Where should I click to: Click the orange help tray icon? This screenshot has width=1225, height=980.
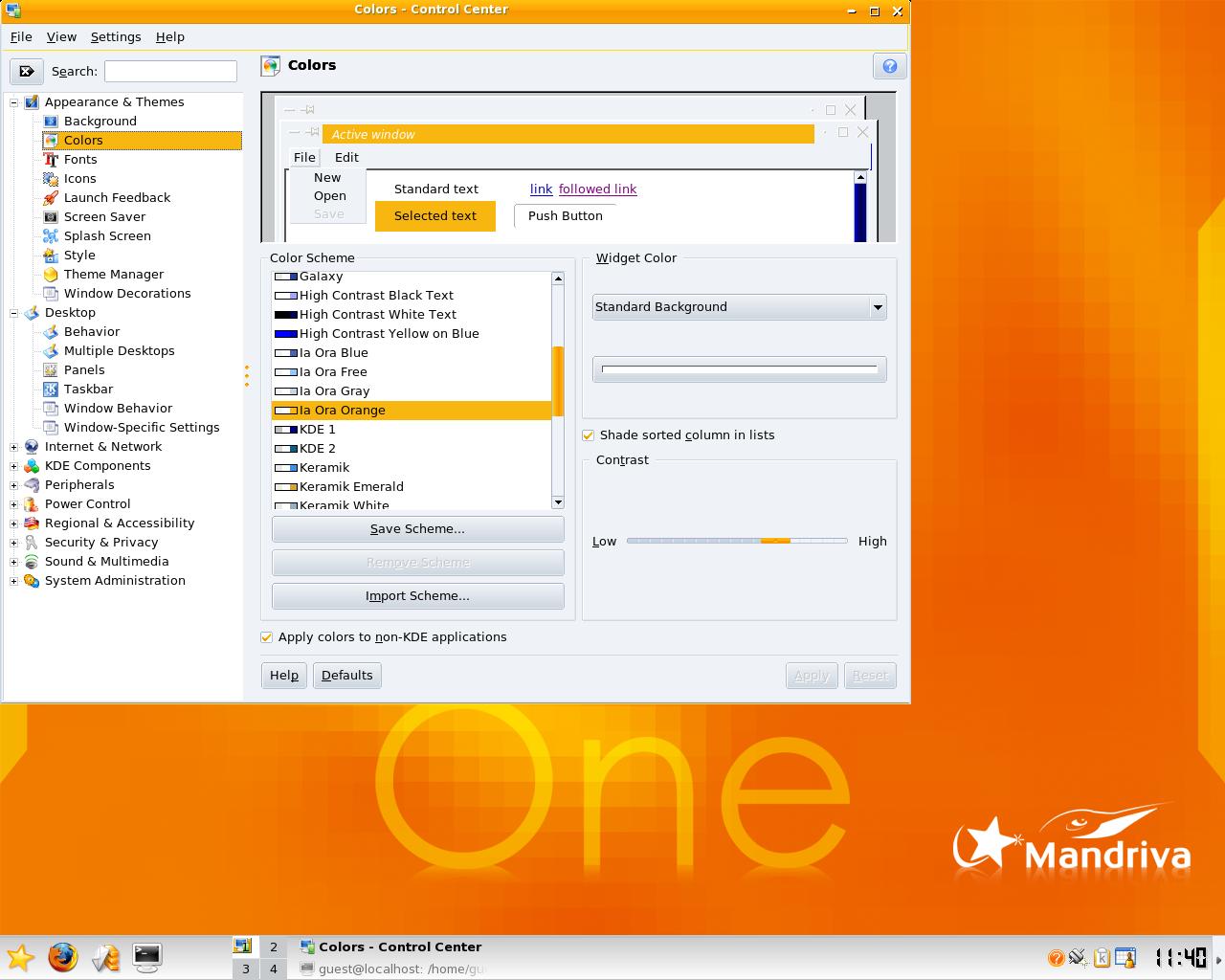click(1056, 958)
